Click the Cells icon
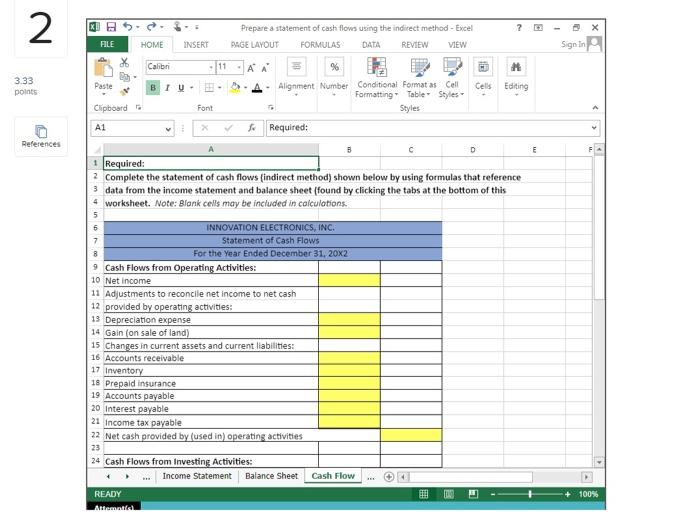 [483, 67]
